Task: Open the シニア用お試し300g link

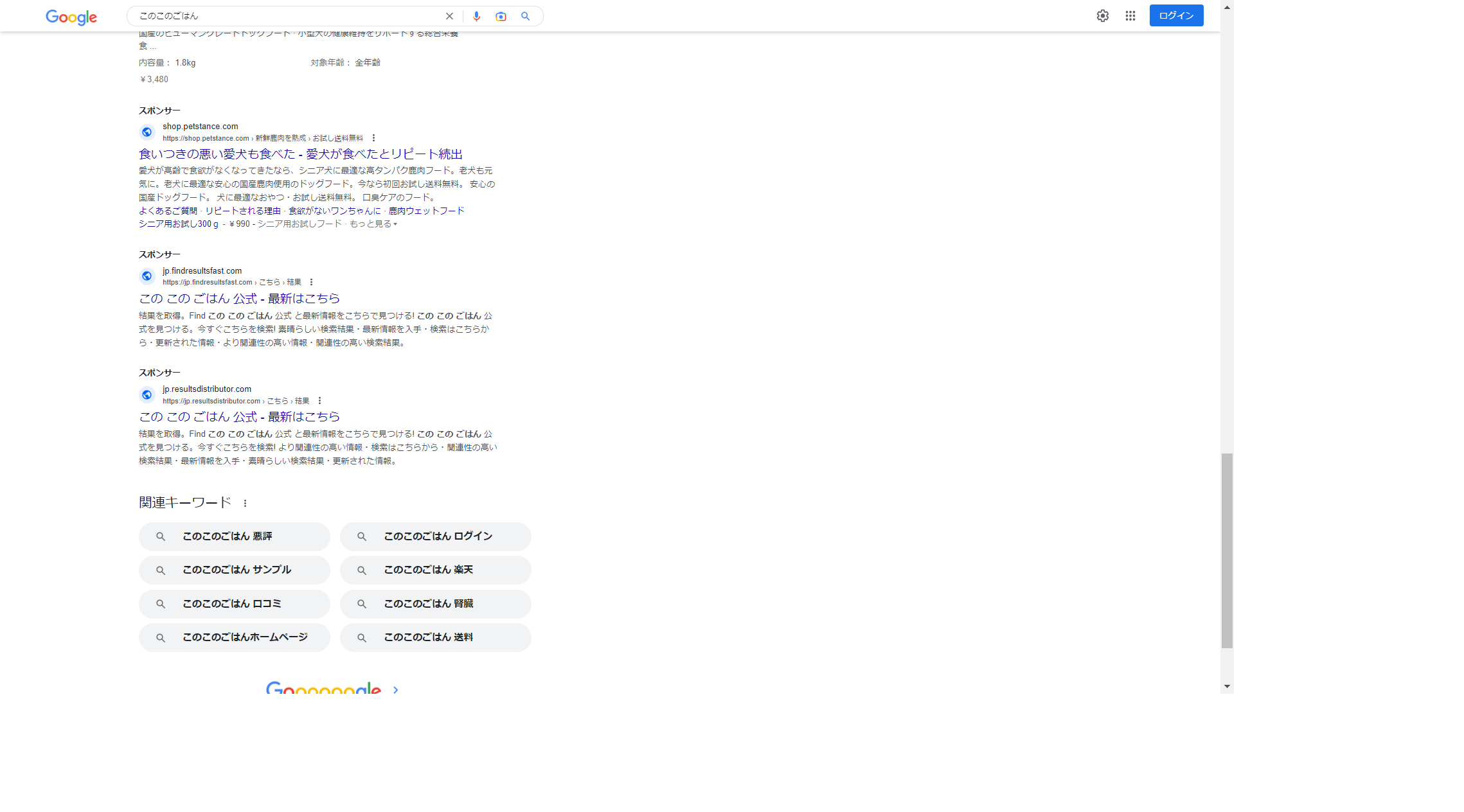Action: pyautogui.click(x=179, y=224)
